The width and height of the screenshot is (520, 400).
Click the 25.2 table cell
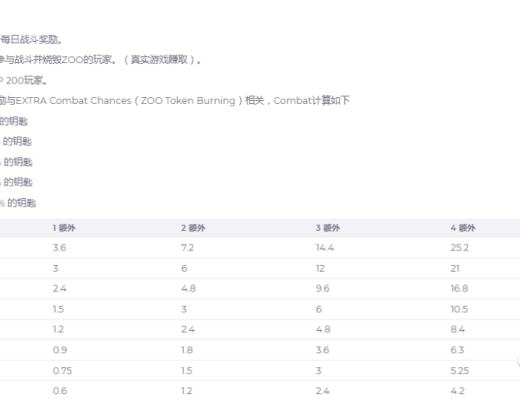(460, 248)
